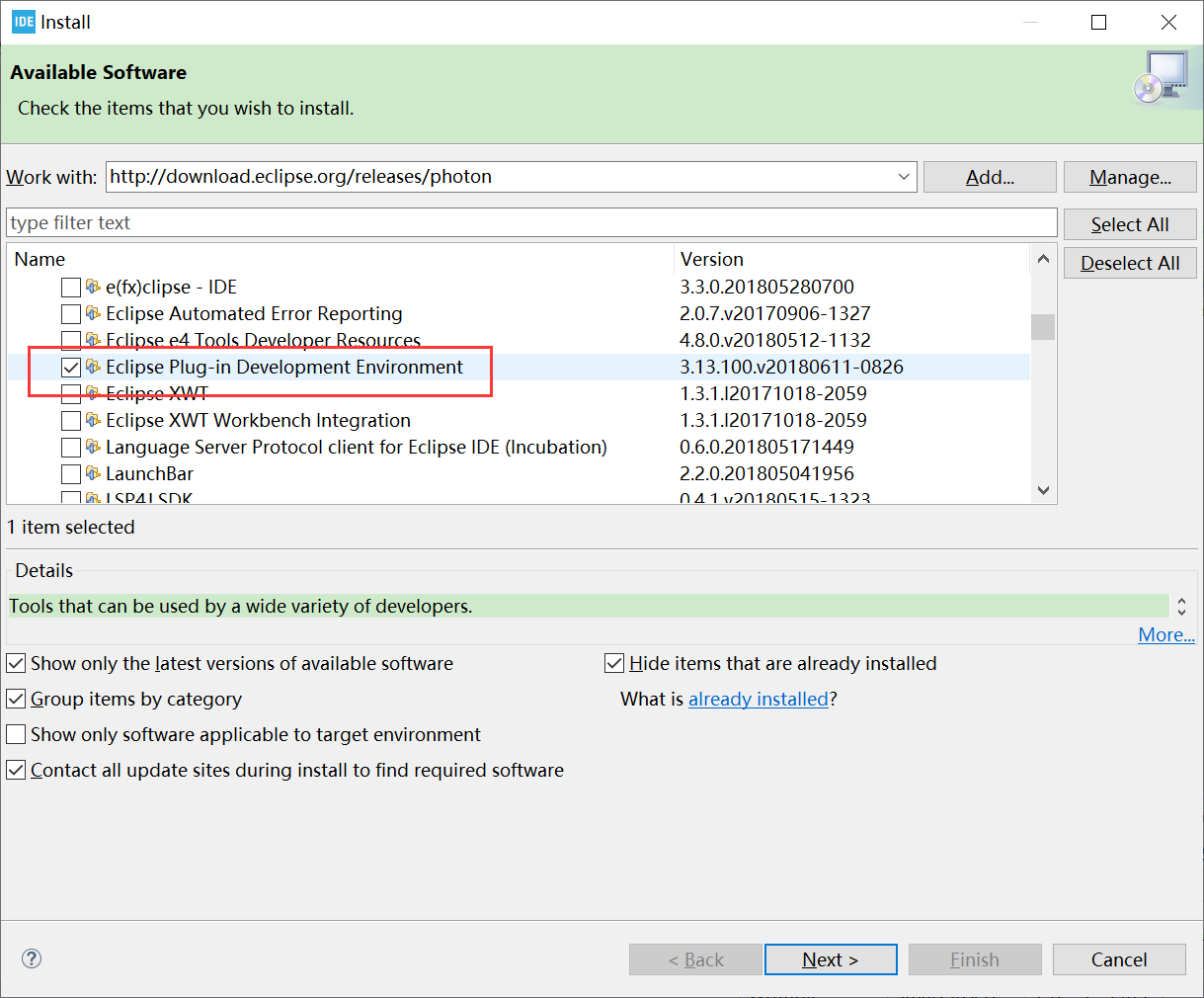Click feature icon beside Language Server Protocol client

pos(93,447)
